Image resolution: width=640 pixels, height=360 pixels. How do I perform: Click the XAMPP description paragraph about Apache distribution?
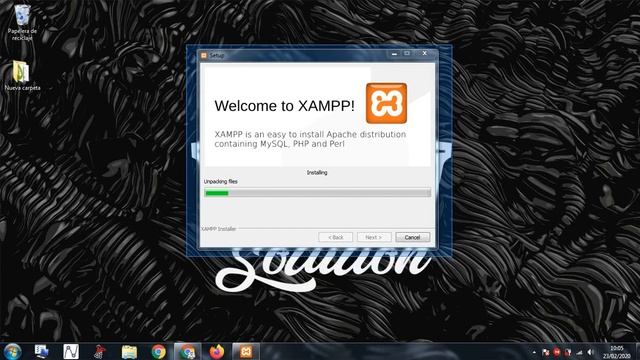point(310,139)
